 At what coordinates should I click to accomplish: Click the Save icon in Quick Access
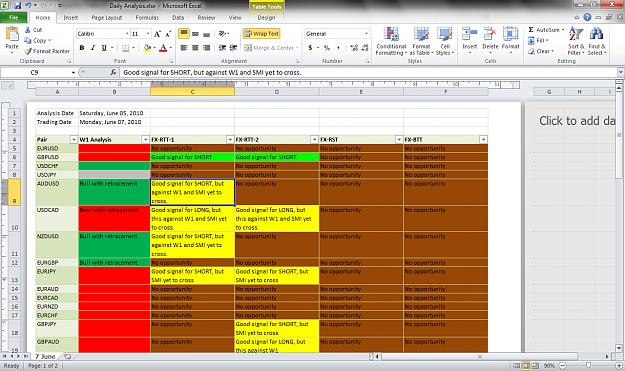[x=18, y=6]
